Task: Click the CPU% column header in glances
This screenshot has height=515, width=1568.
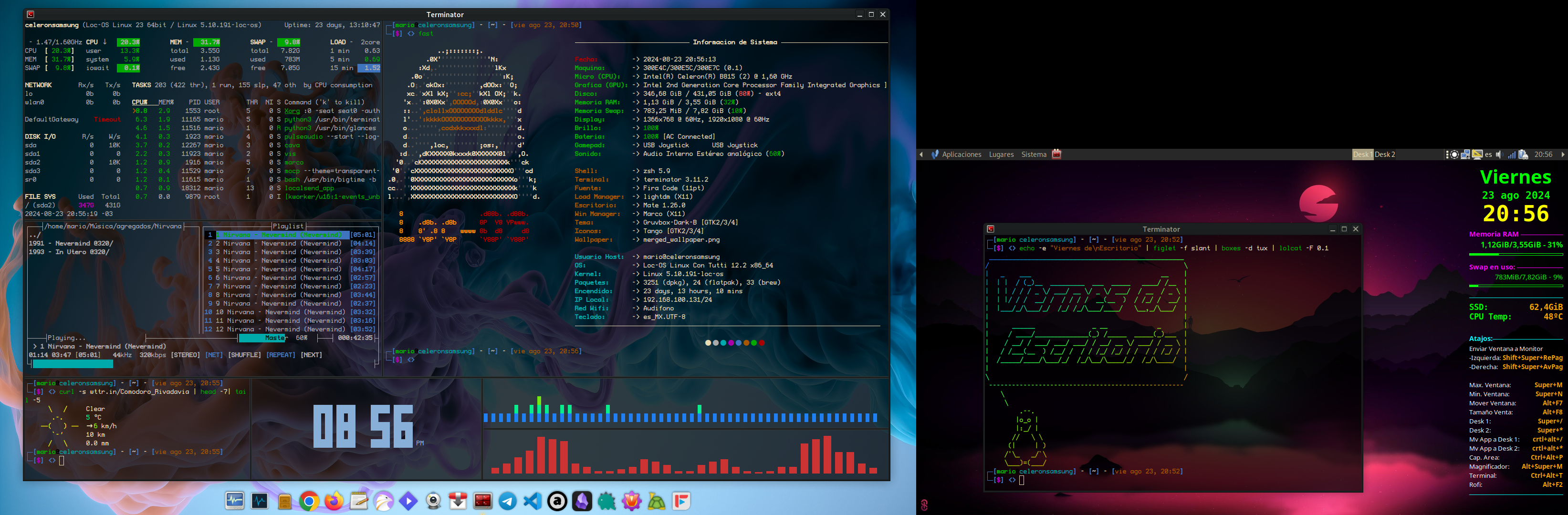Action: pyautogui.click(x=140, y=102)
